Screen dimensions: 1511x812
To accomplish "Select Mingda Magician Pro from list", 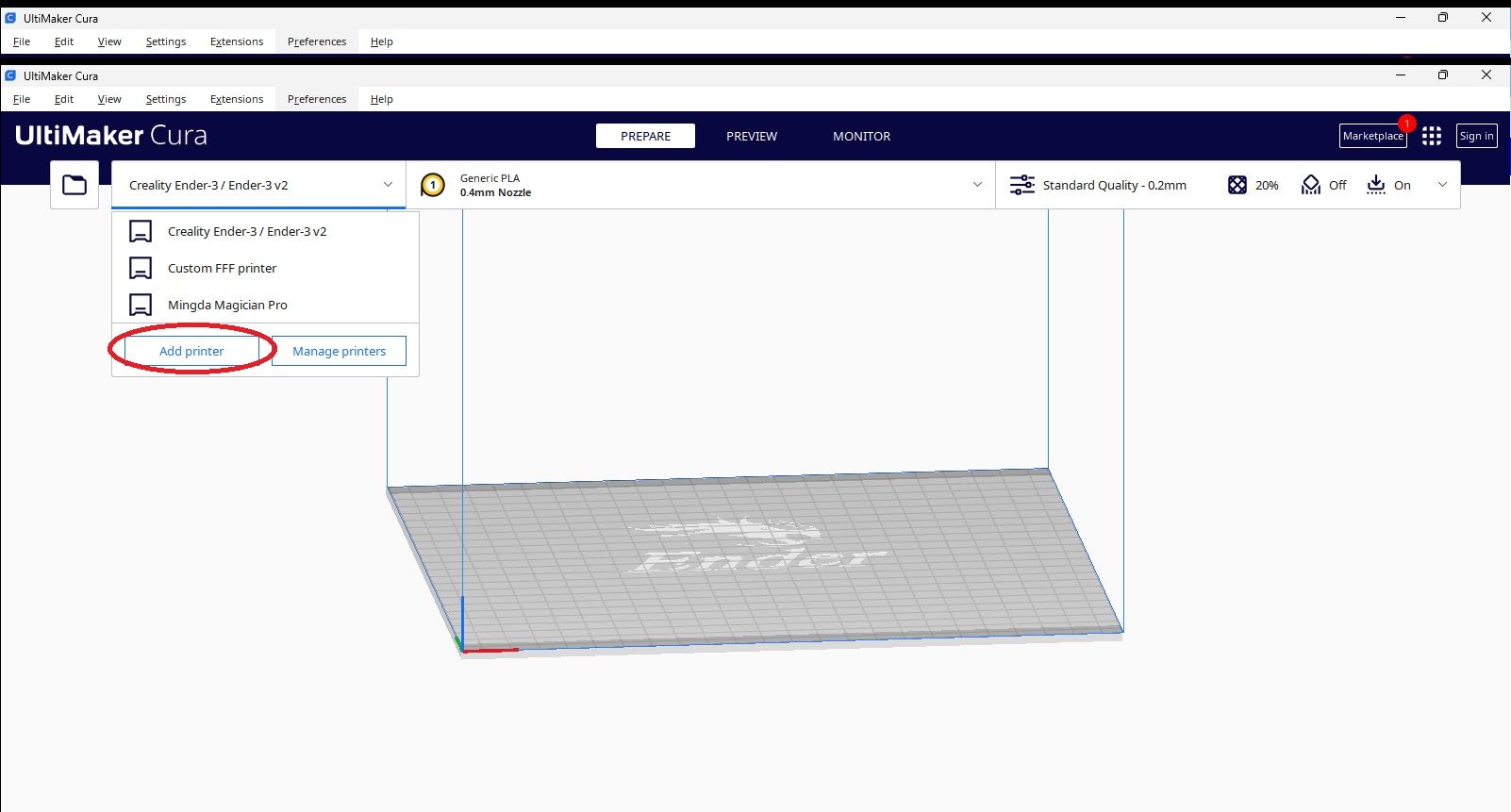I will (265, 305).
